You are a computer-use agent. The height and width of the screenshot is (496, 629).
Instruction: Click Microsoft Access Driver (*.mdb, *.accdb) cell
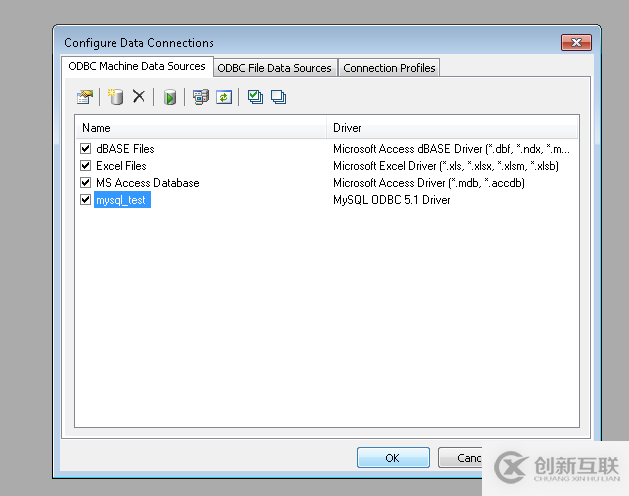(x=429, y=183)
